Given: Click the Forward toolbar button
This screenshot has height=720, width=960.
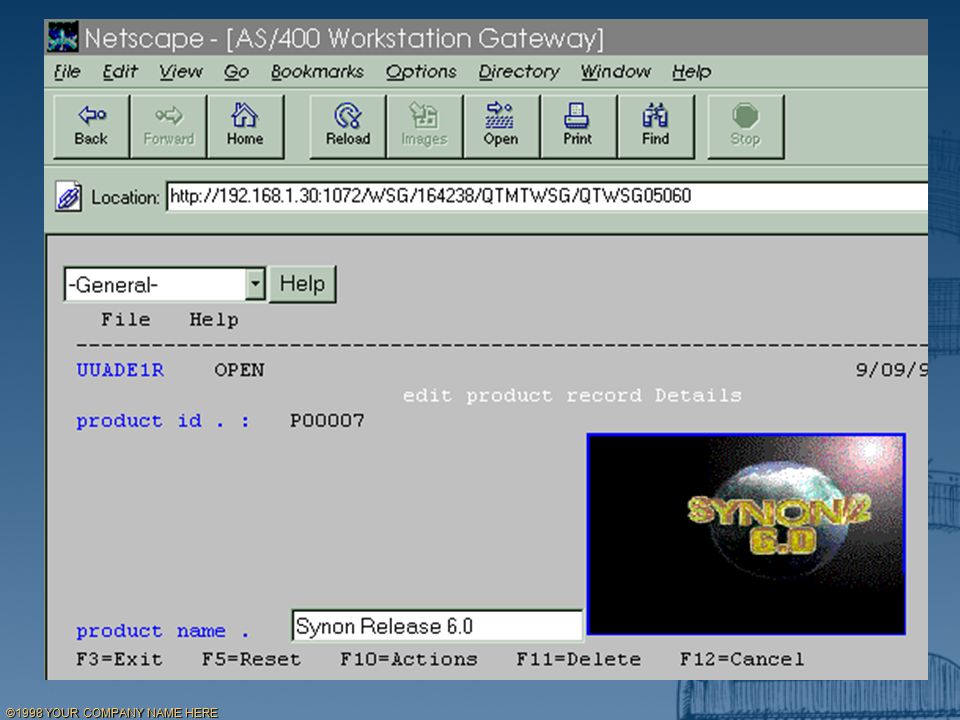Looking at the screenshot, I should pyautogui.click(x=168, y=127).
